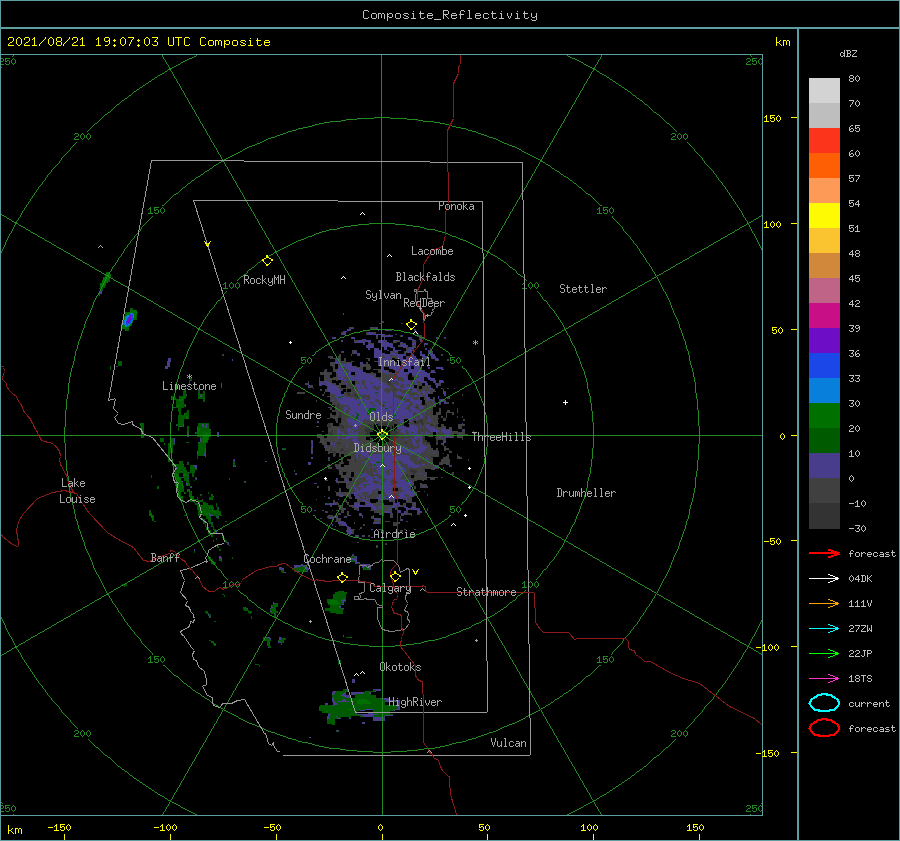Image resolution: width=900 pixels, height=841 pixels.
Task: Click the Drumheller label
Action: (586, 493)
